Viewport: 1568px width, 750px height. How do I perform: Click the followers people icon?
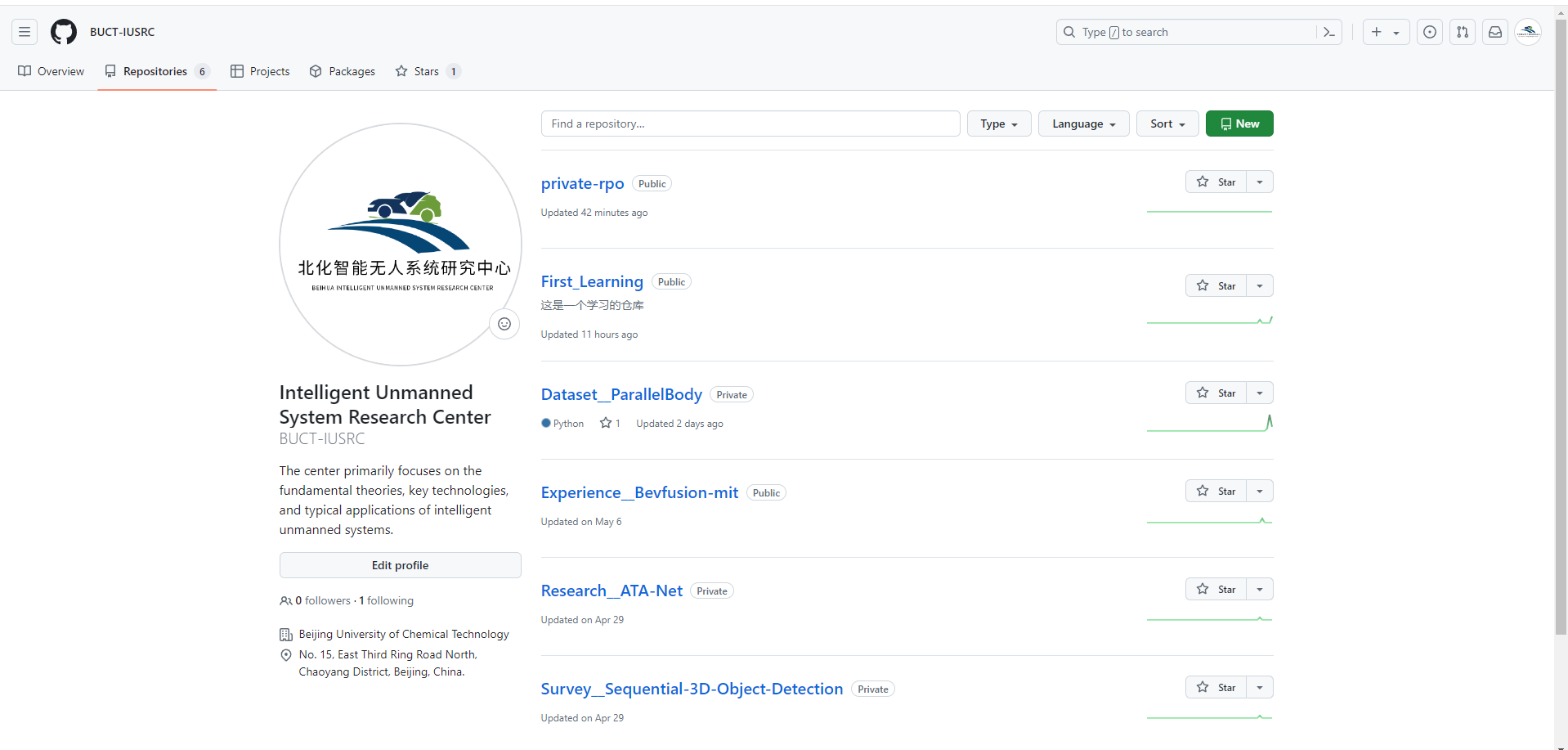point(286,601)
